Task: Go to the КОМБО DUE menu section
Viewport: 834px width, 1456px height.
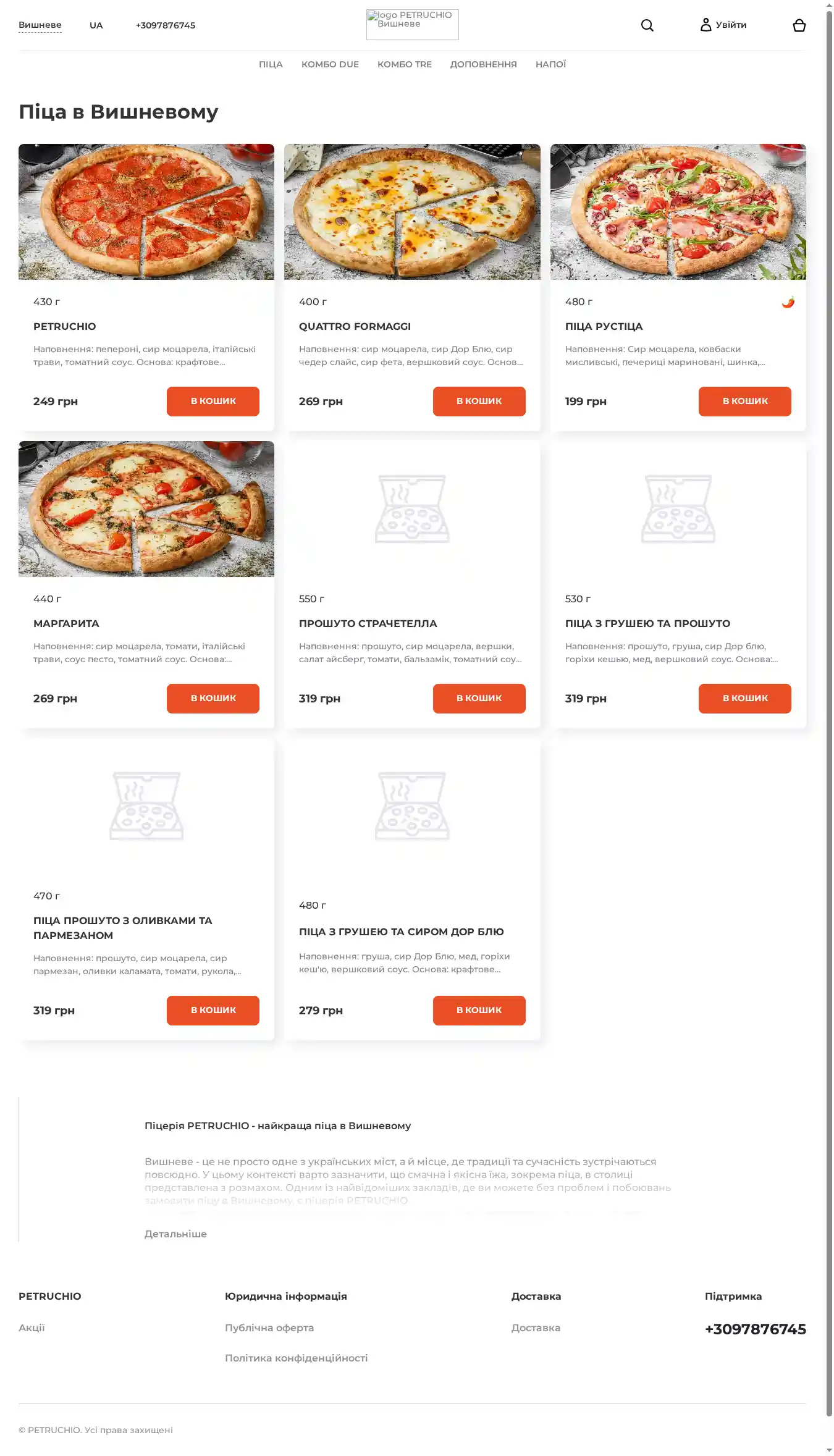Action: click(330, 64)
